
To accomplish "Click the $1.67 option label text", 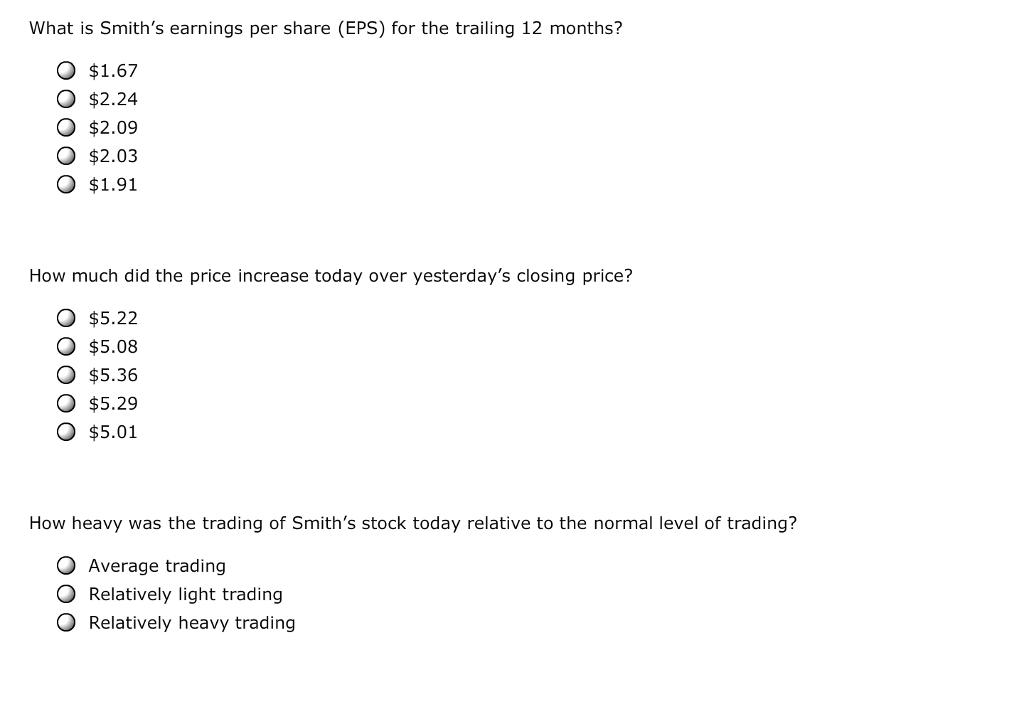I will pyautogui.click(x=112, y=71).
